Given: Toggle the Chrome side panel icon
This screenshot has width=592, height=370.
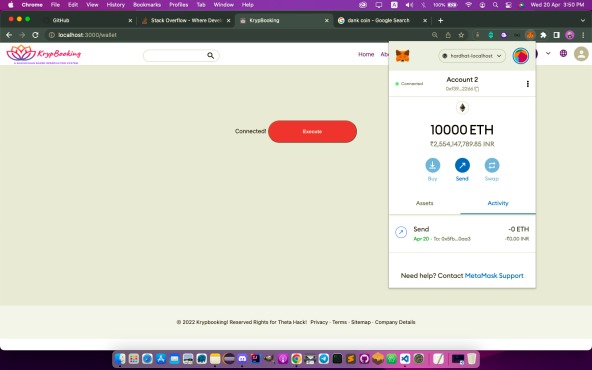Looking at the screenshot, I should click(x=556, y=35).
